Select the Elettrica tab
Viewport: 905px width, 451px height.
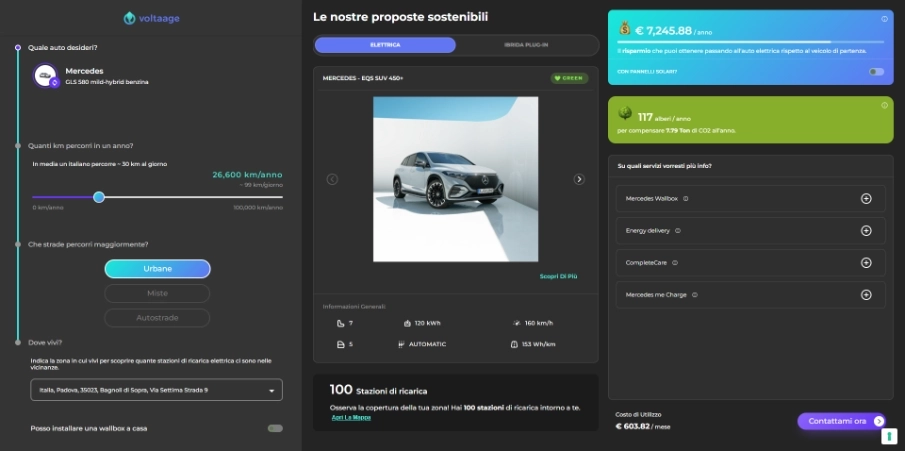pyautogui.click(x=385, y=45)
